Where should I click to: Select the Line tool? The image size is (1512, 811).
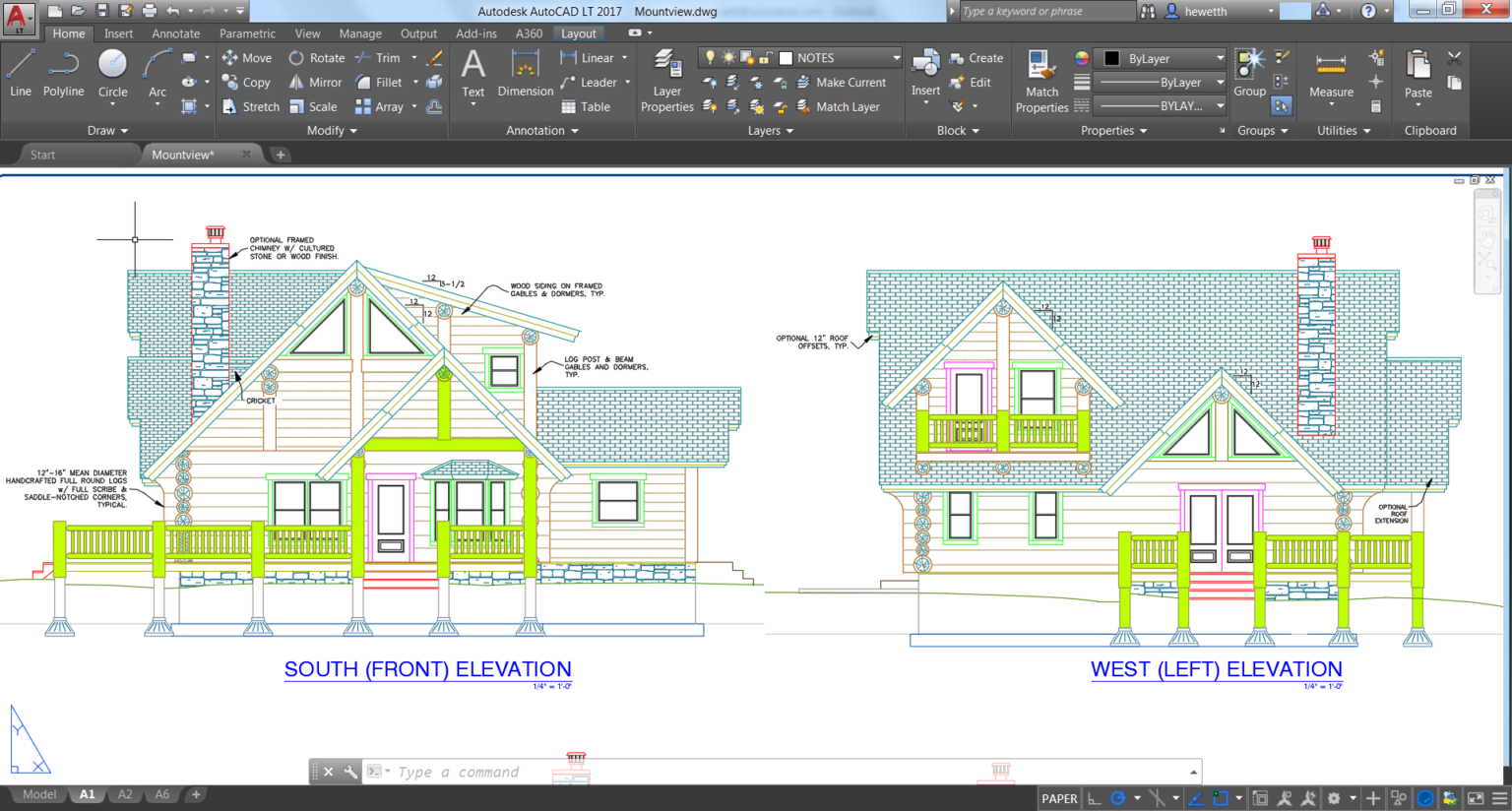pos(20,71)
